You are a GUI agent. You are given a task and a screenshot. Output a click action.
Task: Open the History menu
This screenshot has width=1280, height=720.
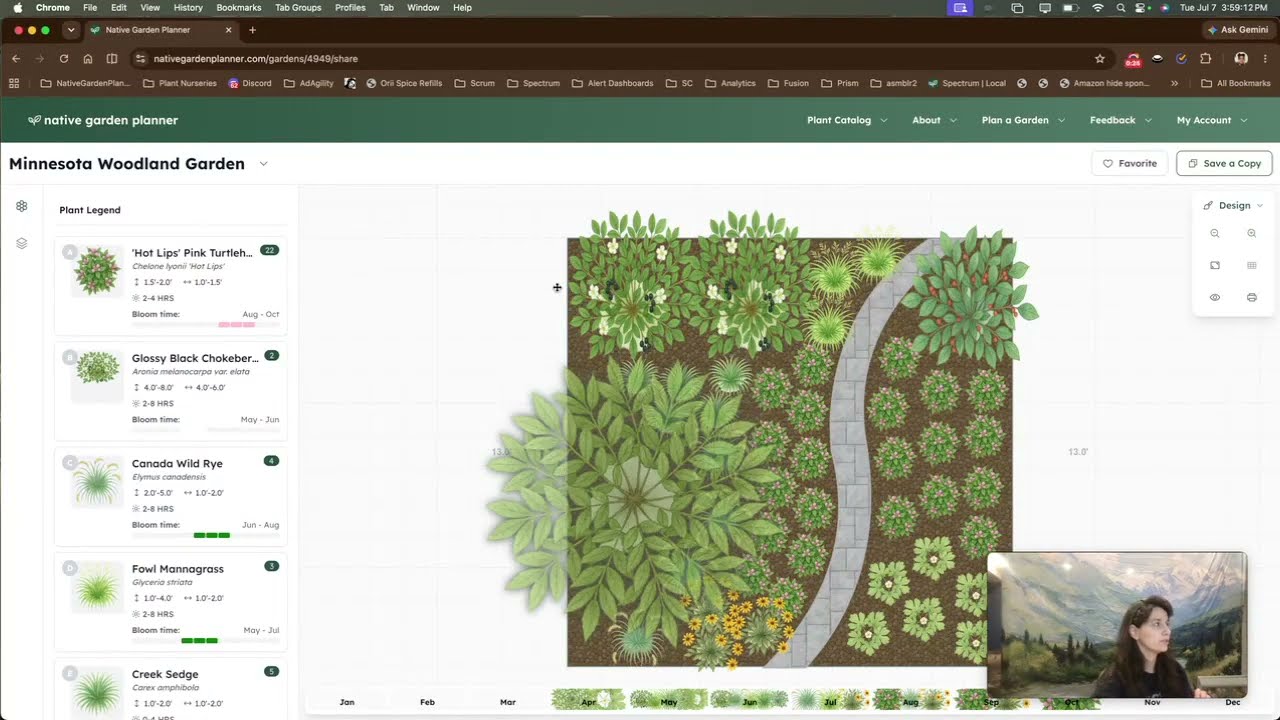click(x=188, y=7)
